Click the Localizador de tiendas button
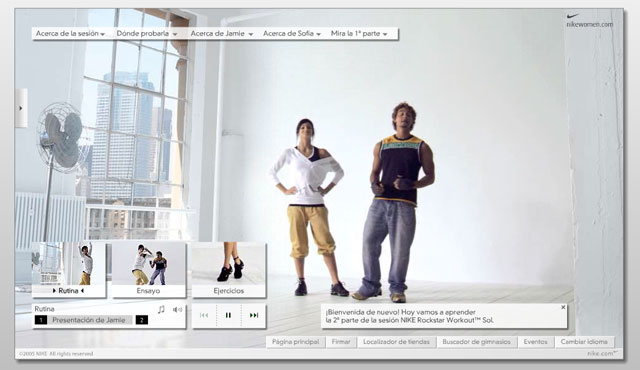 (396, 342)
